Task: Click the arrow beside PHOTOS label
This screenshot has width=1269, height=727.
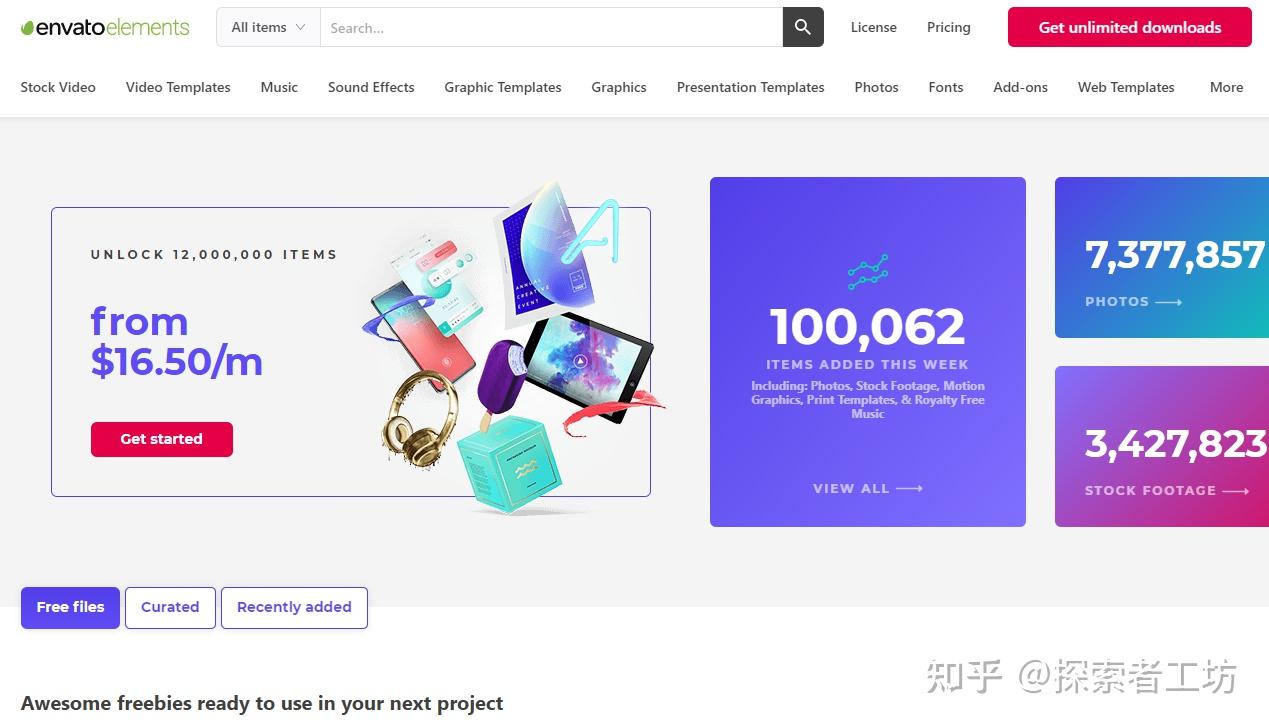Action: 1169,301
